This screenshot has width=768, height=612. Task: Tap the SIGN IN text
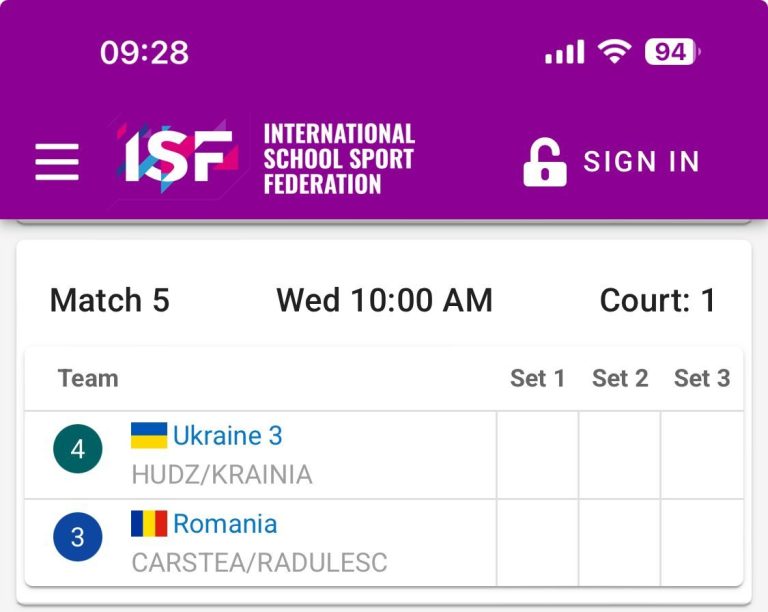click(641, 162)
